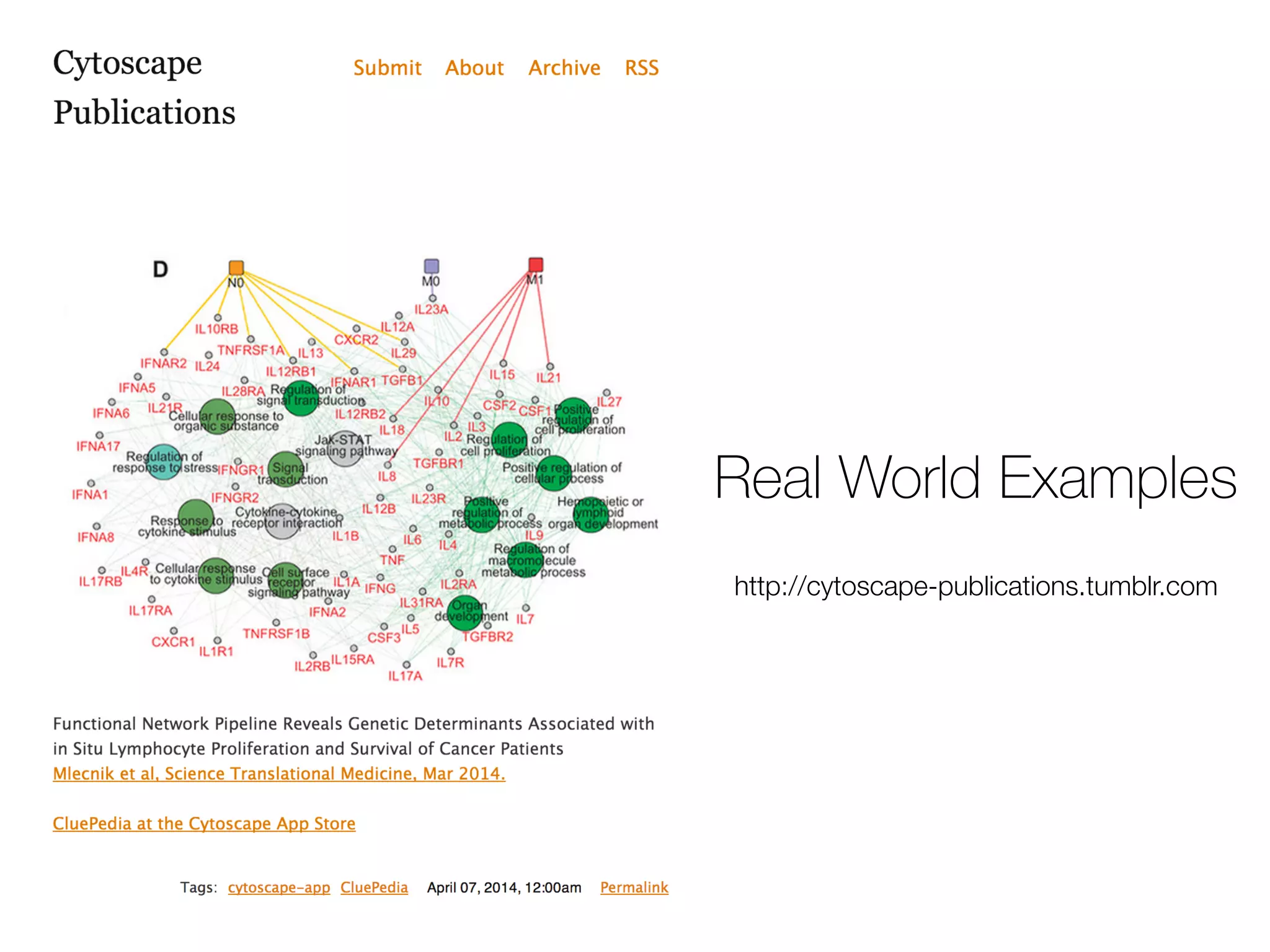Image resolution: width=1270 pixels, height=952 pixels.
Task: Click the post title about Functional Network Pipeline
Action: [353, 736]
